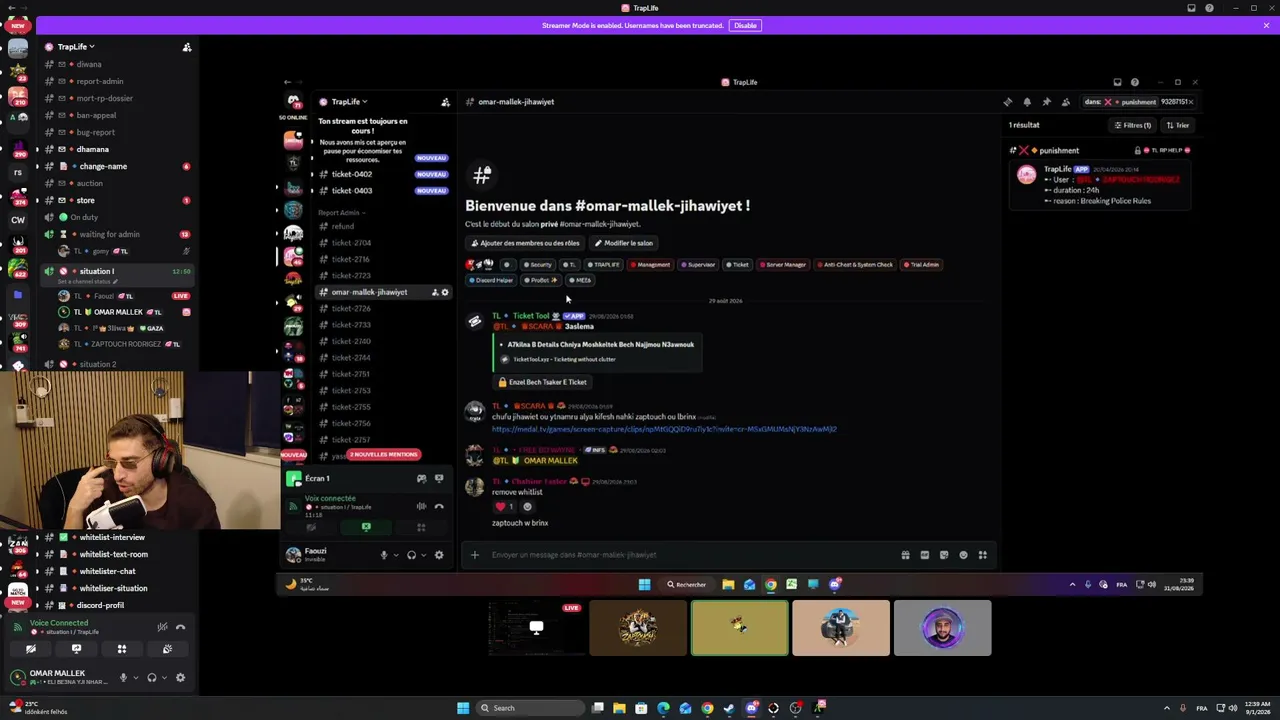Open the report-admin channel
The width and height of the screenshot is (1280, 720).
point(100,81)
